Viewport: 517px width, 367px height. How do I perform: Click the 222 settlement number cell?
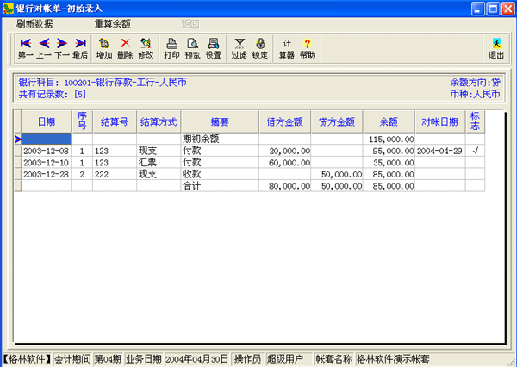tap(114, 174)
